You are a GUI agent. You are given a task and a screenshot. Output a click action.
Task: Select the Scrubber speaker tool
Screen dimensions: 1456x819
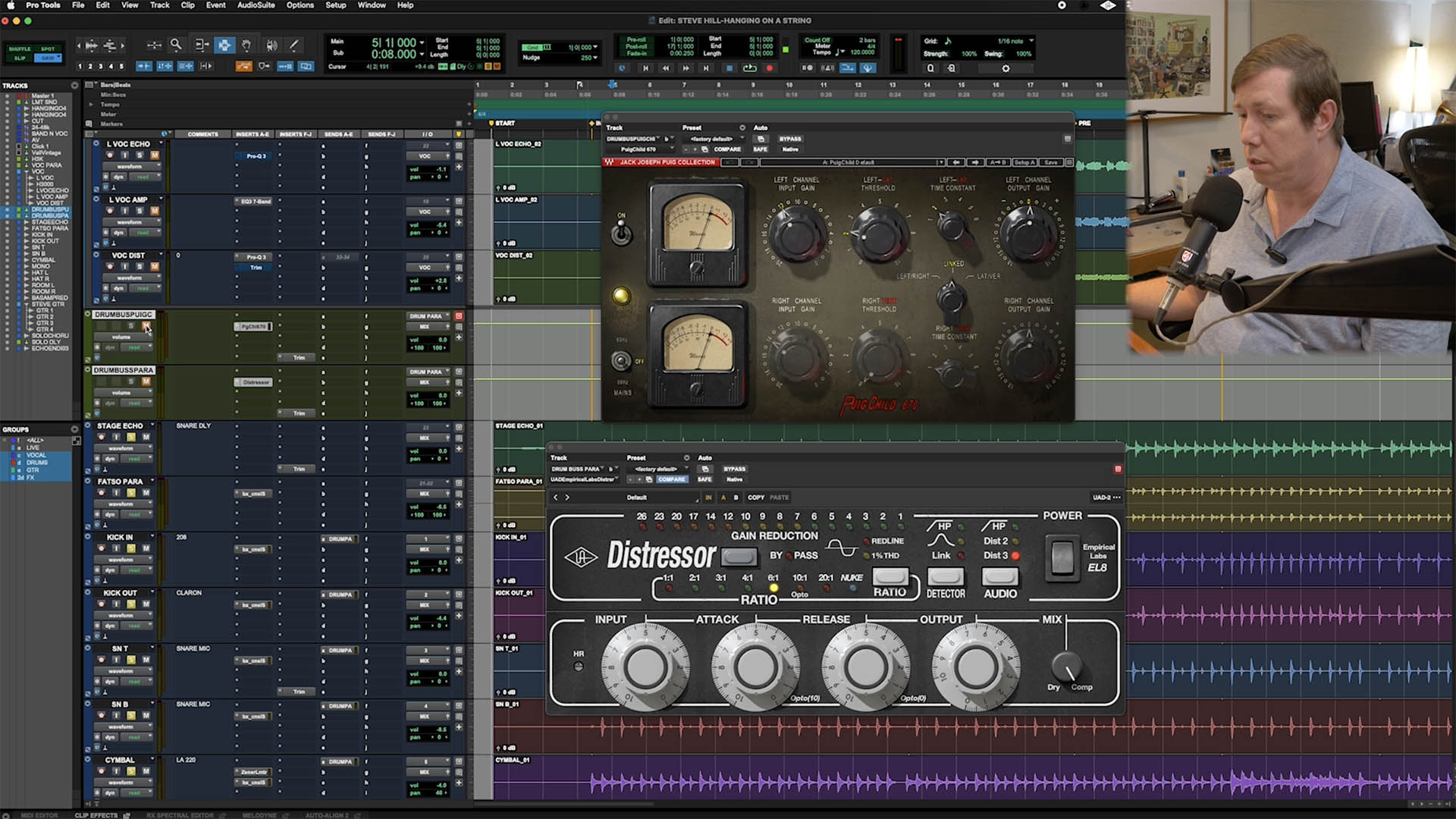271,45
